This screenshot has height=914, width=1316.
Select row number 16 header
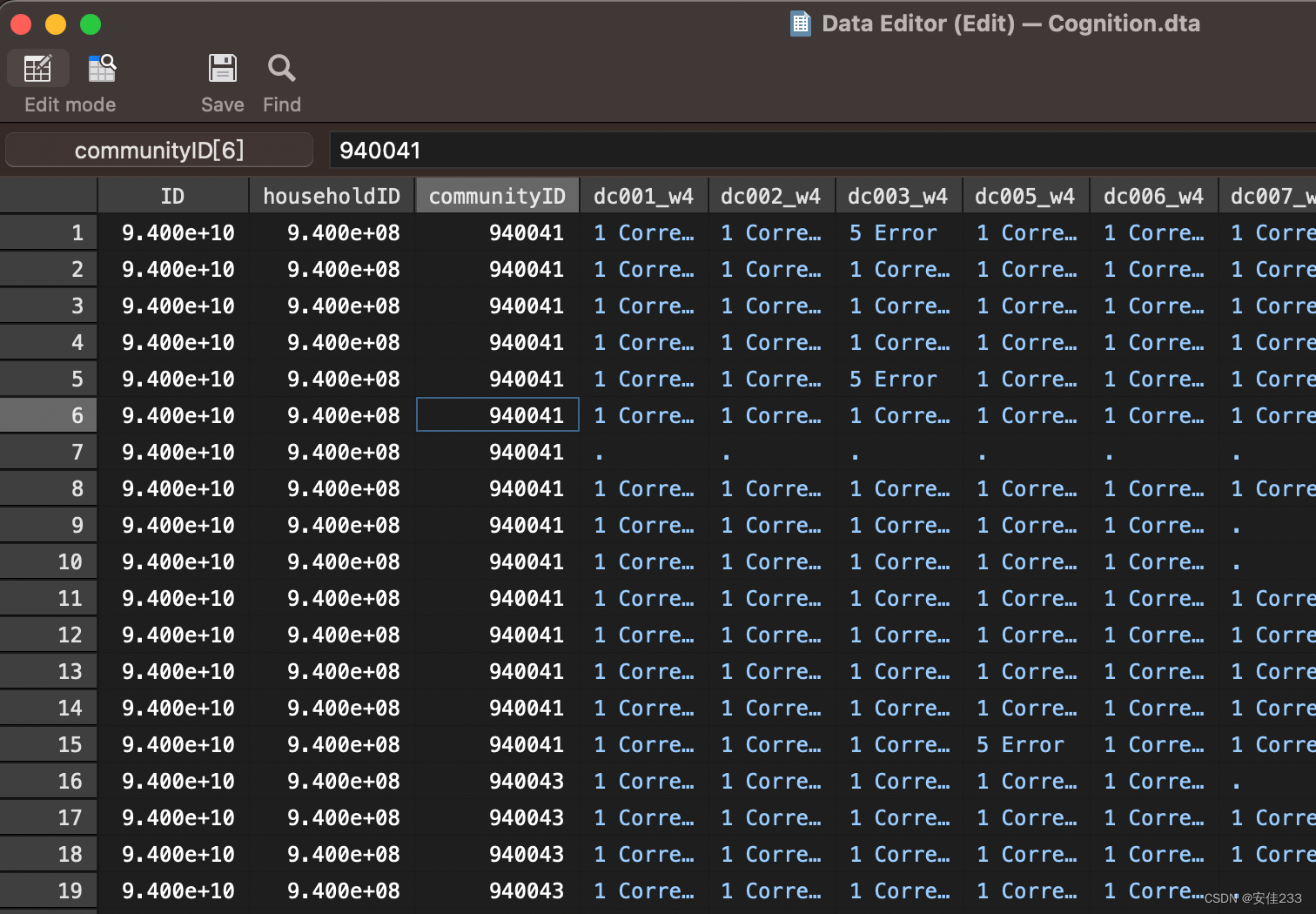49,781
